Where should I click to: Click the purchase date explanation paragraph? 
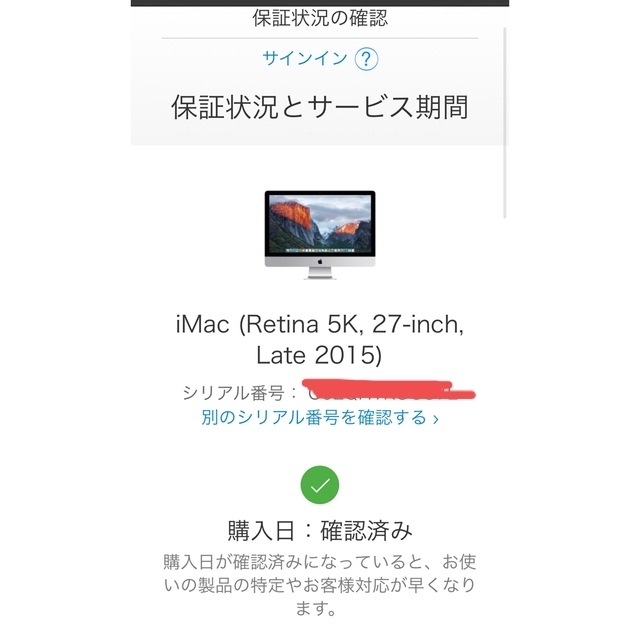pyautogui.click(x=320, y=585)
